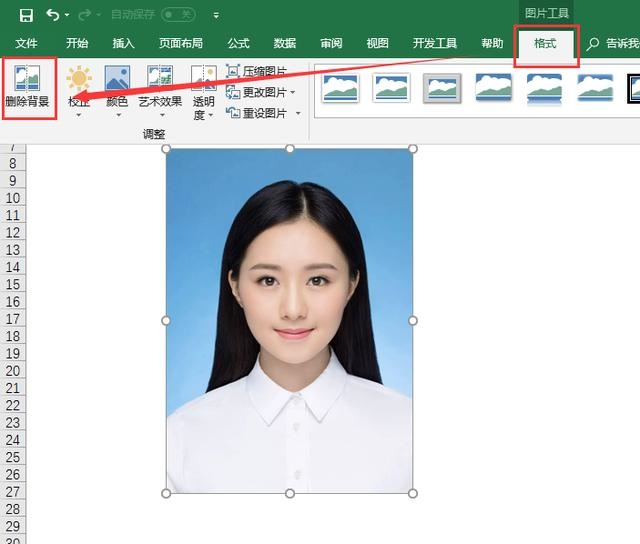Viewport: 640px width, 544px height.
Task: Open the 颜色 color options
Action: click(x=117, y=89)
